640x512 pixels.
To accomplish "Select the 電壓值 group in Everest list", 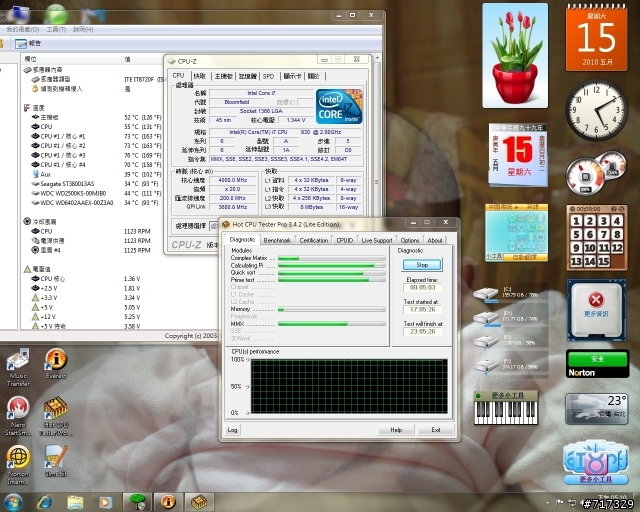I will (37, 269).
